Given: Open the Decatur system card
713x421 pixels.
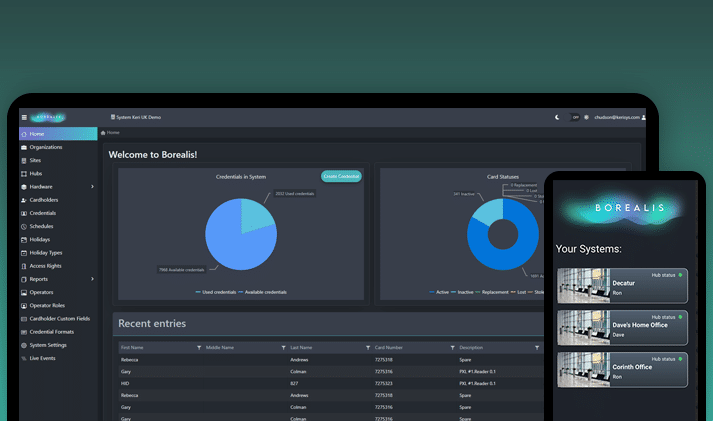Looking at the screenshot, I should click(x=623, y=286).
